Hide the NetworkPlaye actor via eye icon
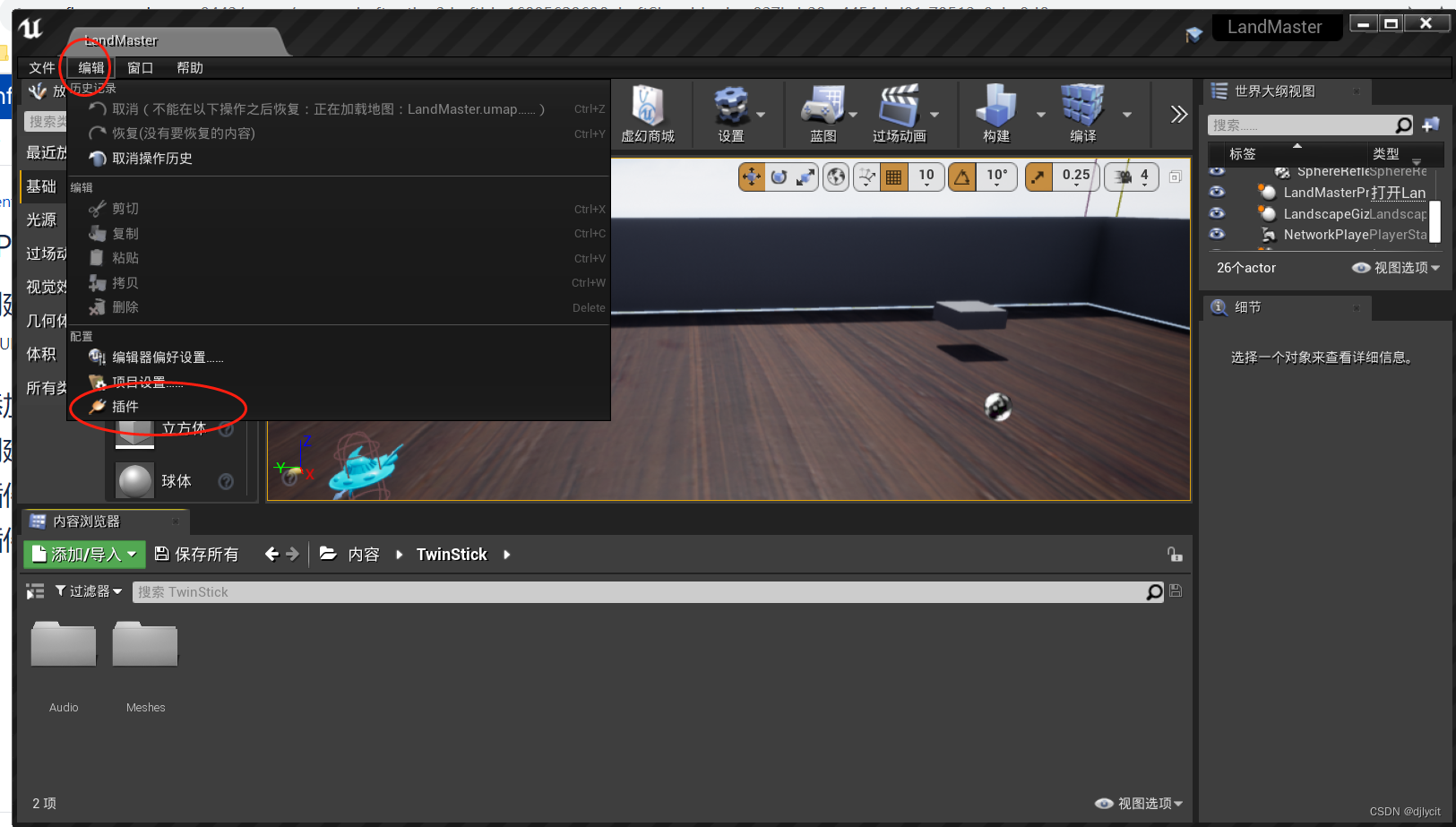 tap(1216, 234)
